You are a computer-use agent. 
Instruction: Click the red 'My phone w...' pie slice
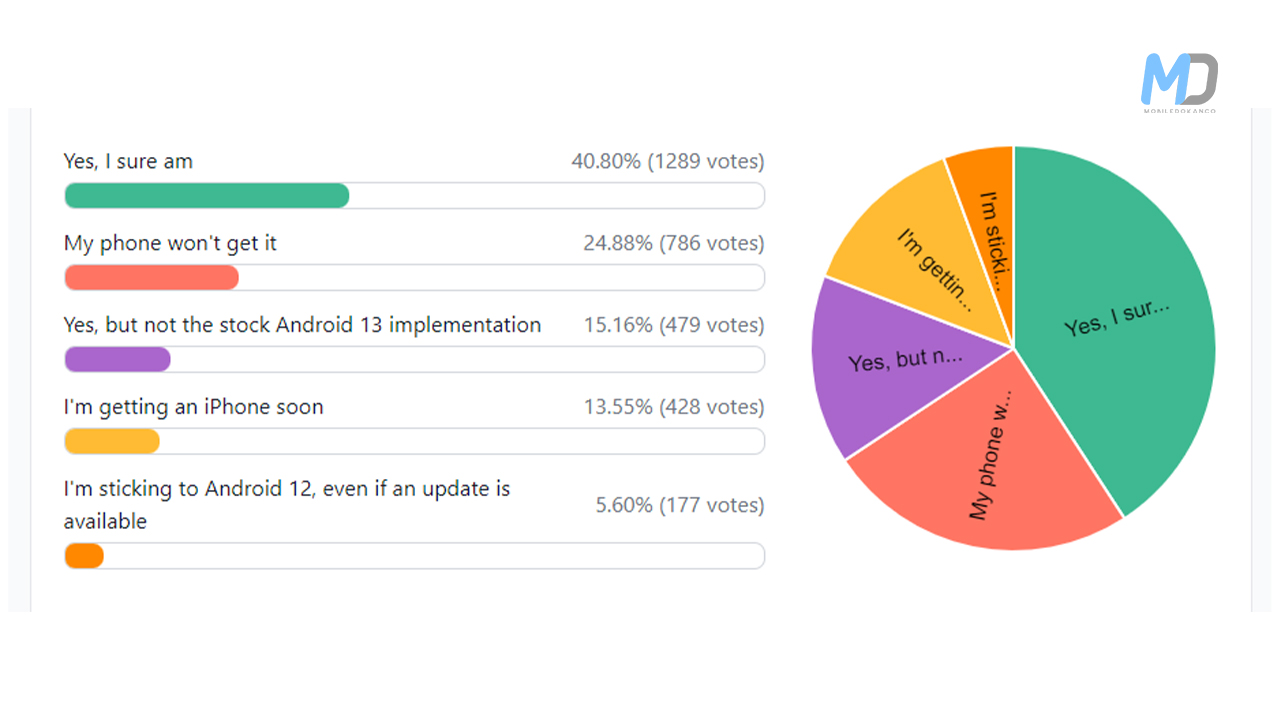[x=985, y=460]
